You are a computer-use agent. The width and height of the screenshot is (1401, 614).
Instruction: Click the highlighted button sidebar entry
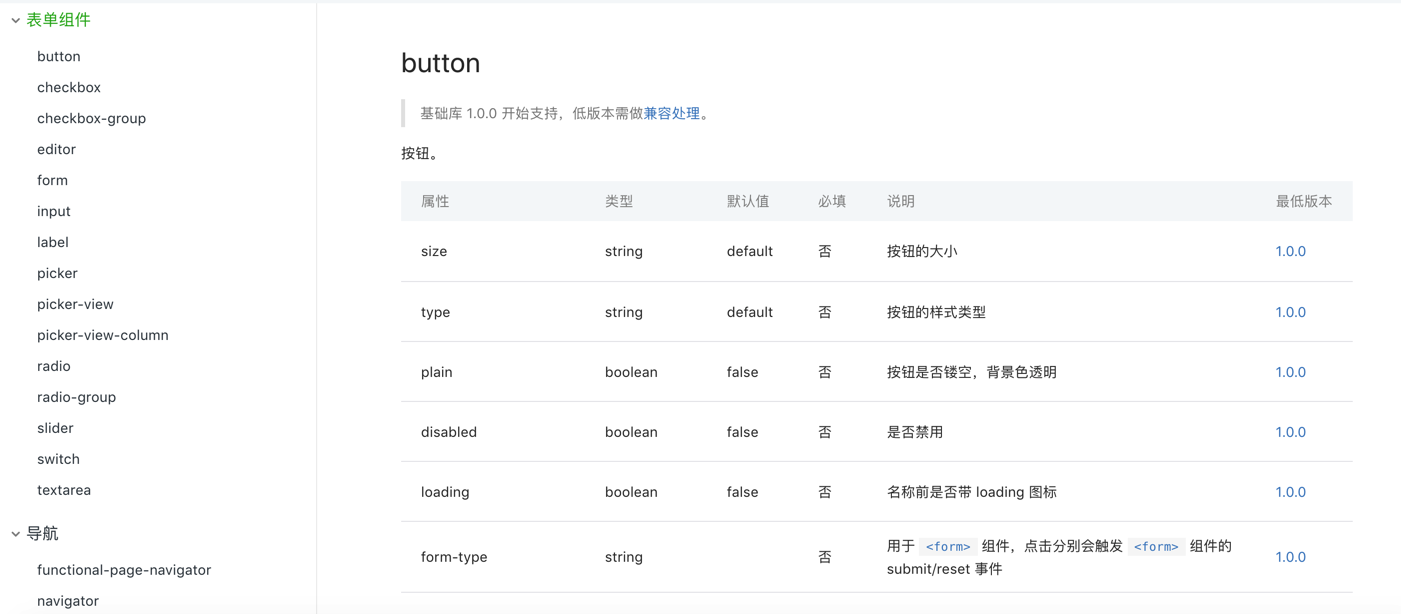58,56
